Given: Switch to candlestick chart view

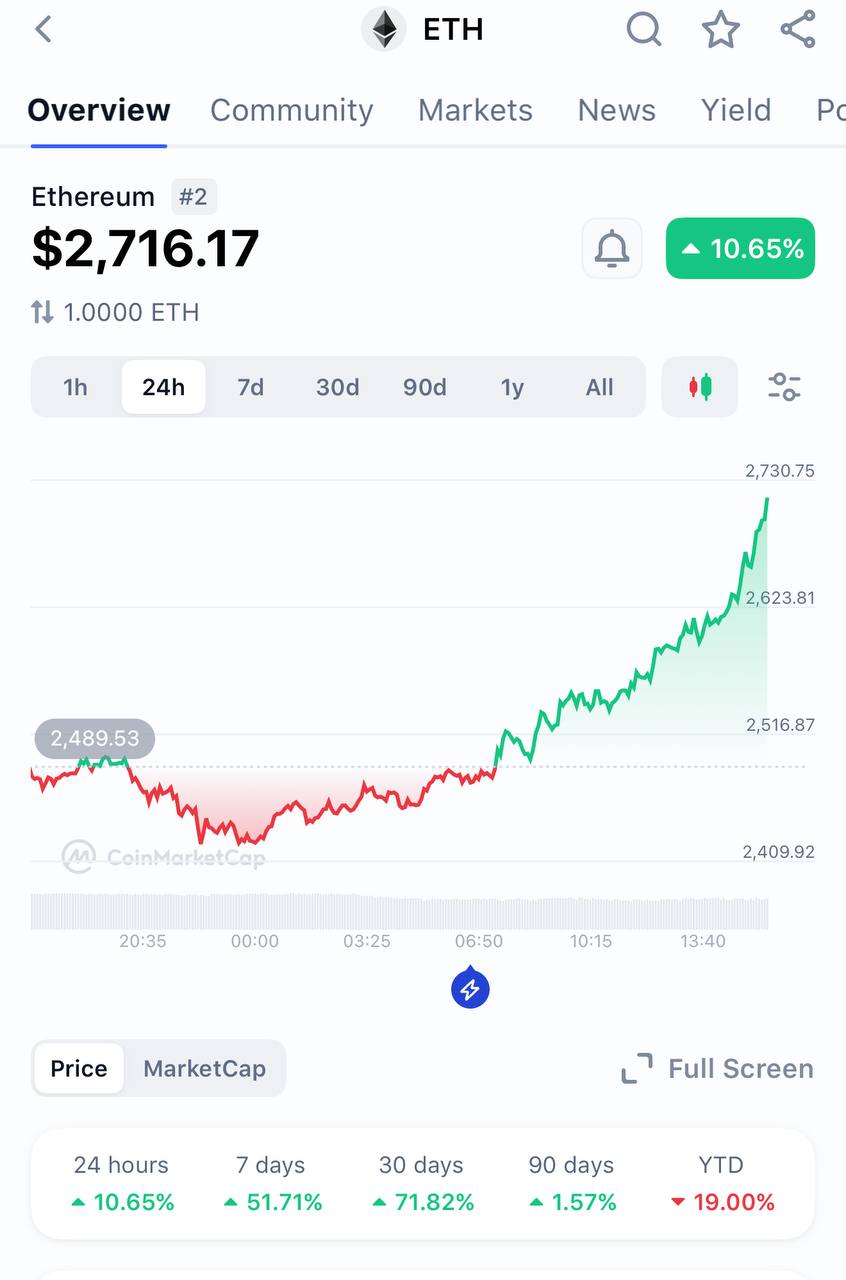Looking at the screenshot, I should tap(700, 387).
